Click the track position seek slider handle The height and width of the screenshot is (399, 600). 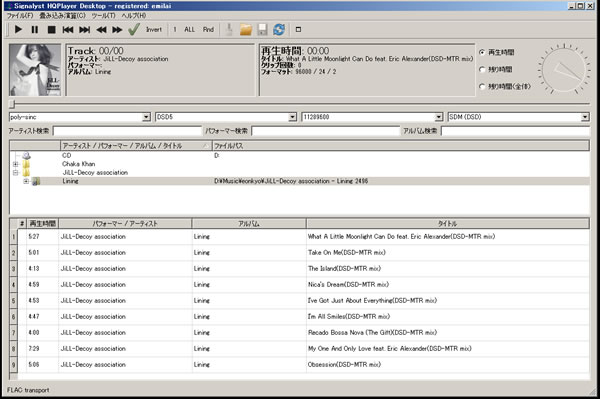click(12, 104)
